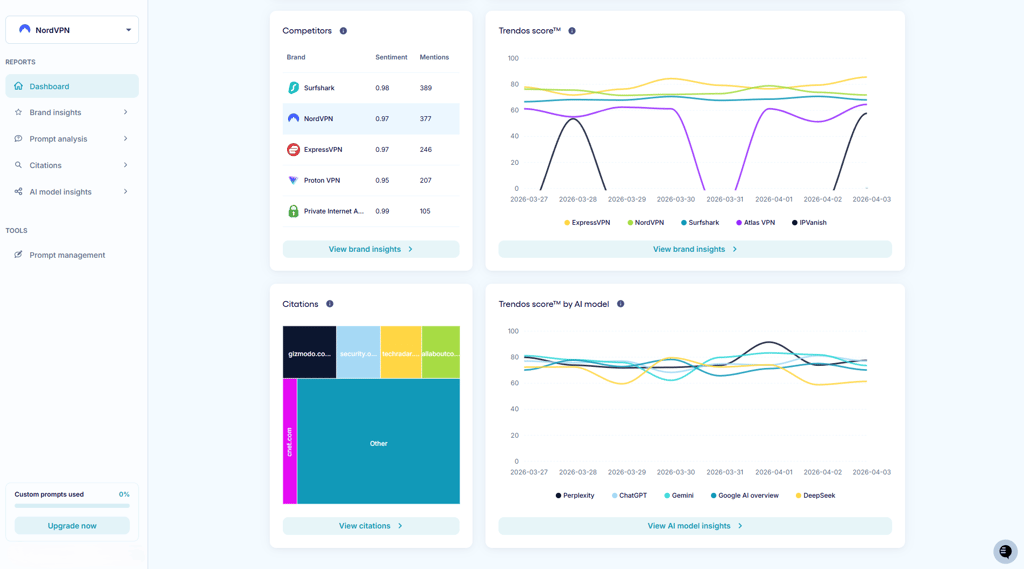
Task: Click the cnet.com magenta treemap tile
Action: (x=290, y=442)
